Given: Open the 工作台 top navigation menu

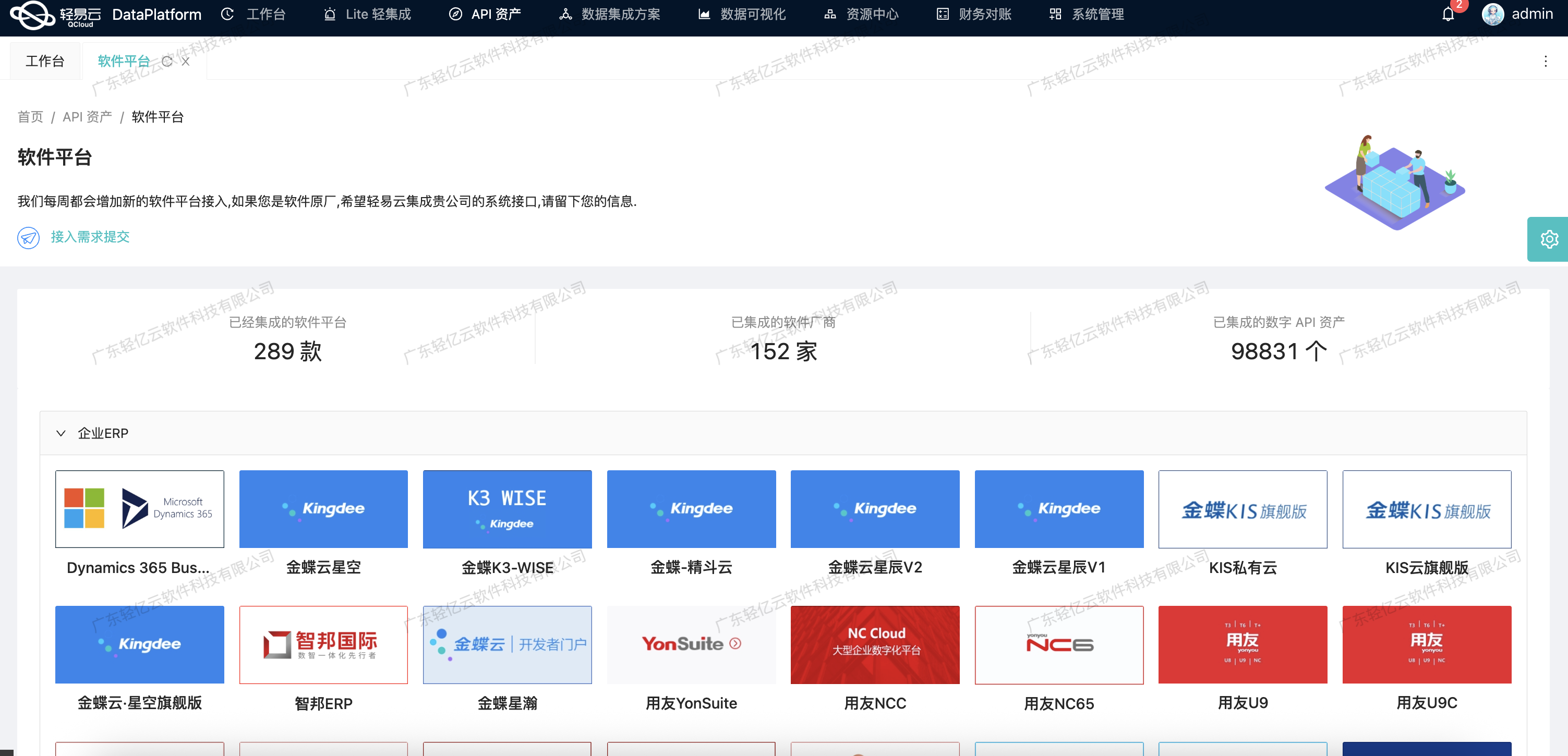Looking at the screenshot, I should (253, 15).
